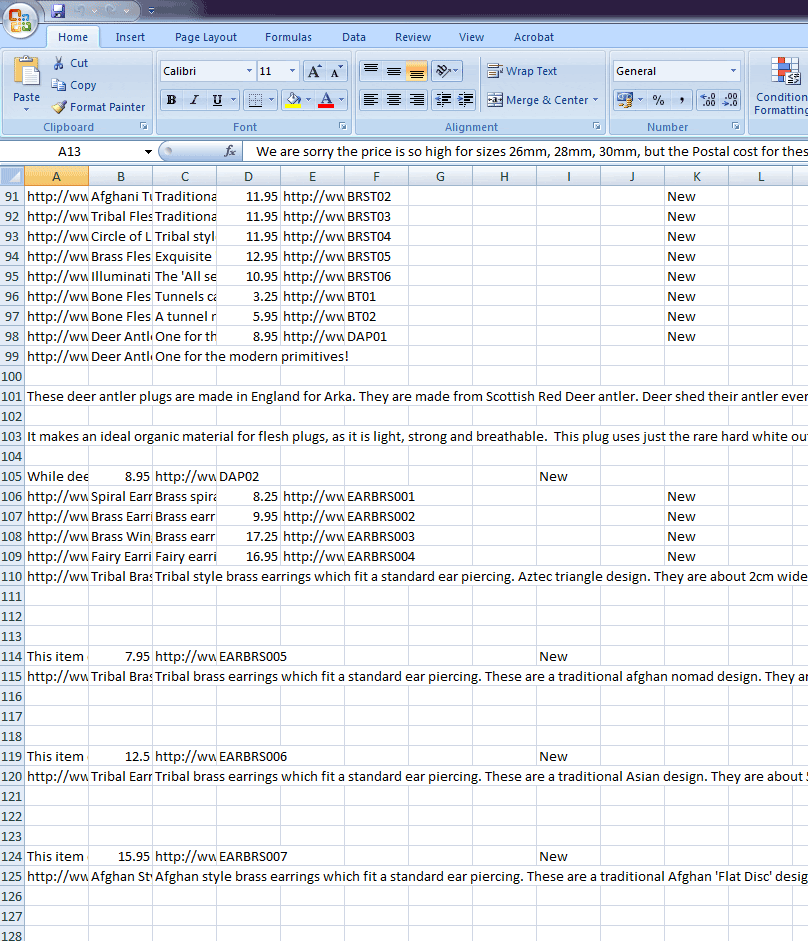808x941 pixels.
Task: Toggle Bold formatting
Action: click(171, 100)
